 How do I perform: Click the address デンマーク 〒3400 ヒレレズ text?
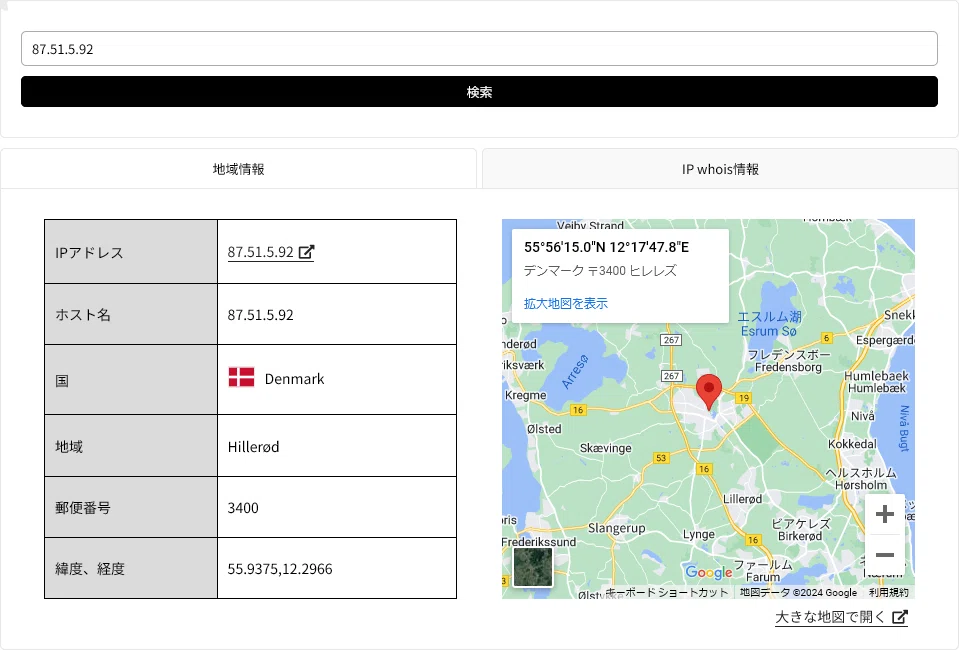(600, 271)
